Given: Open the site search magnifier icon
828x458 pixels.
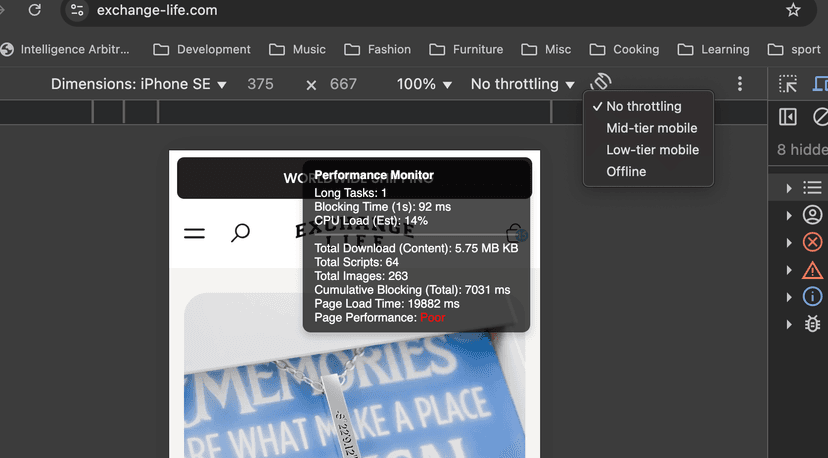Looking at the screenshot, I should tap(240, 232).
